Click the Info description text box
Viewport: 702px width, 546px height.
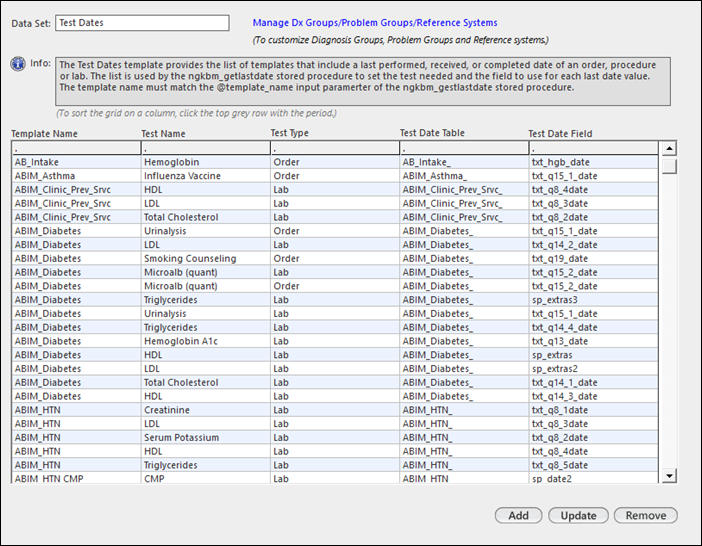pyautogui.click(x=363, y=81)
